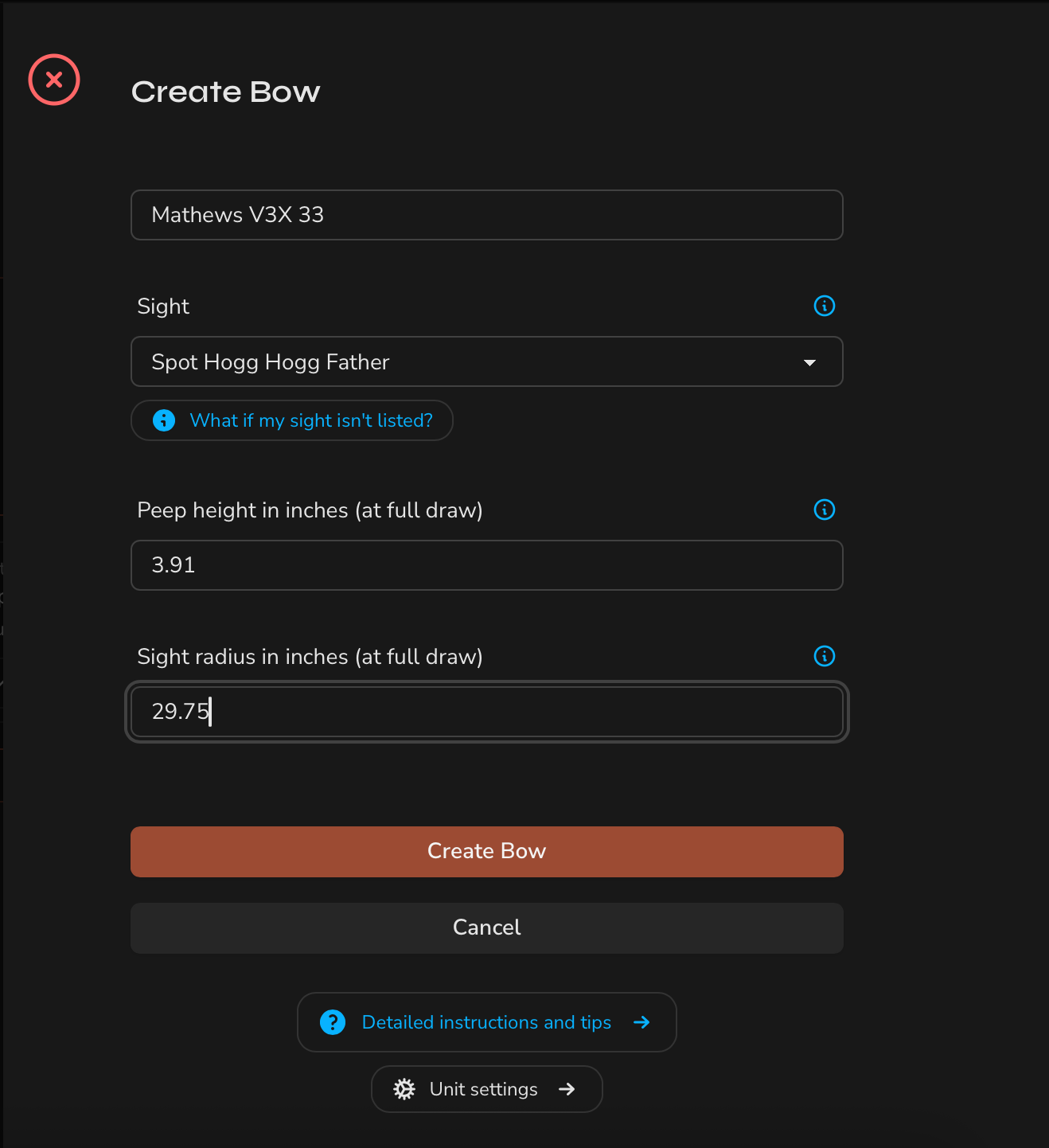
Task: Click the Peep height input showing 3.91
Action: click(486, 565)
